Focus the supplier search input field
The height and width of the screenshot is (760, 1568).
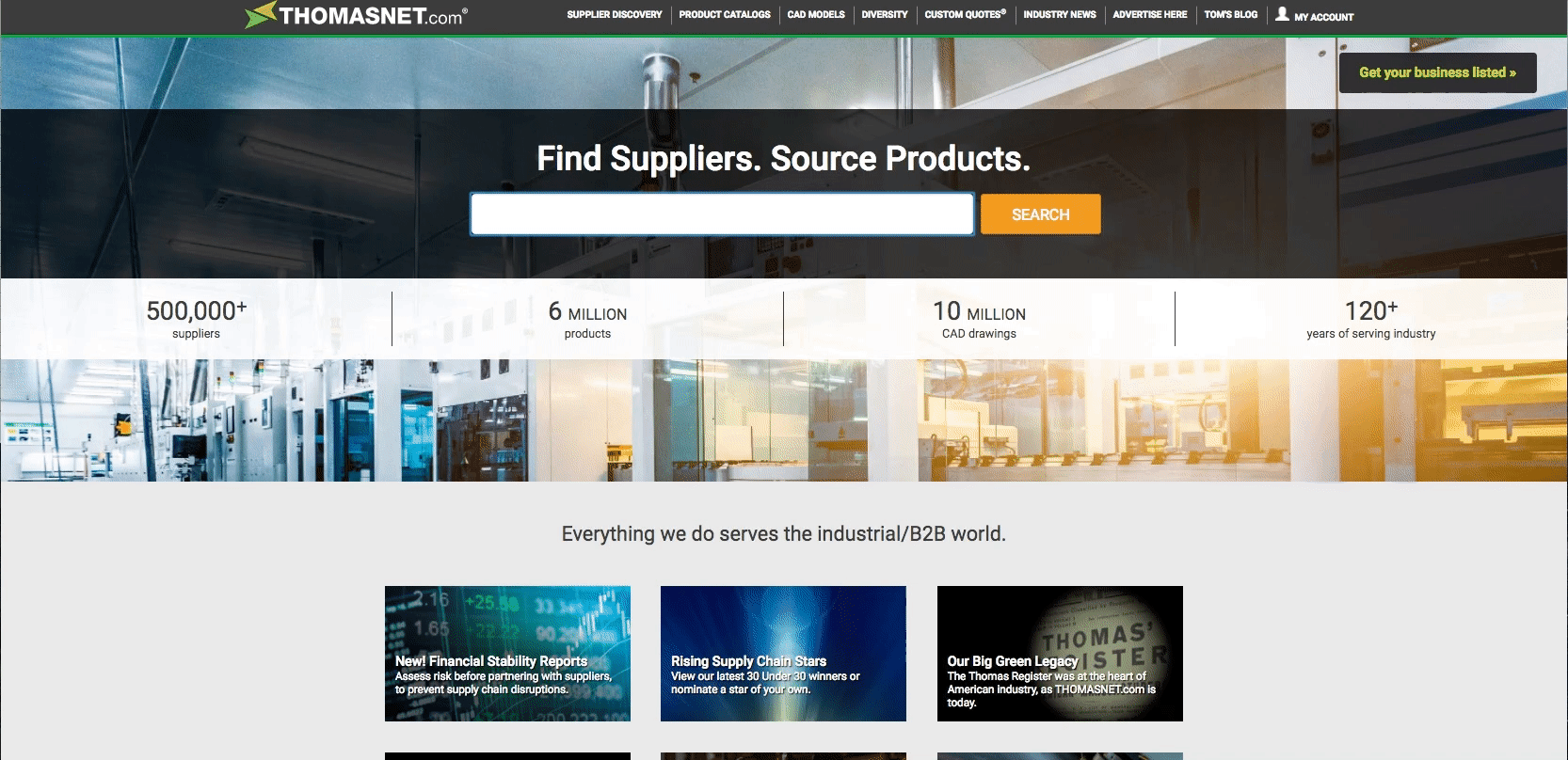(722, 214)
